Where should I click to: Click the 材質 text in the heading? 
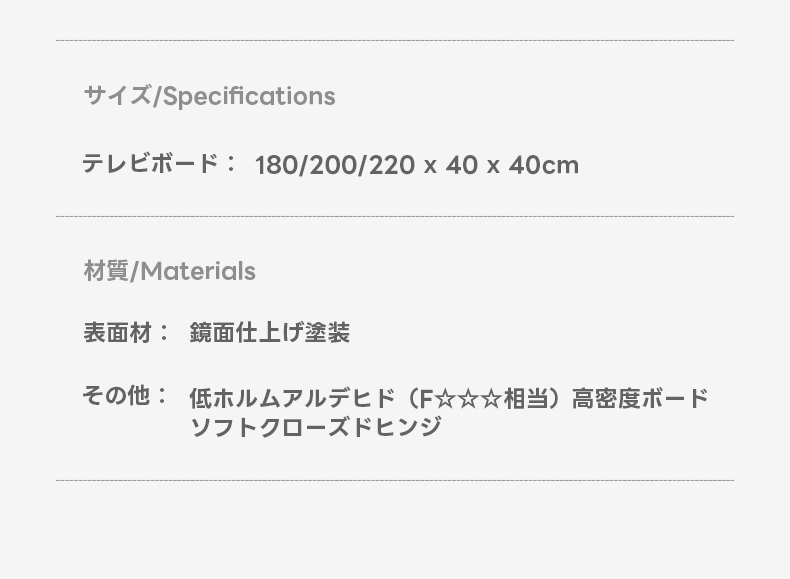[106, 271]
